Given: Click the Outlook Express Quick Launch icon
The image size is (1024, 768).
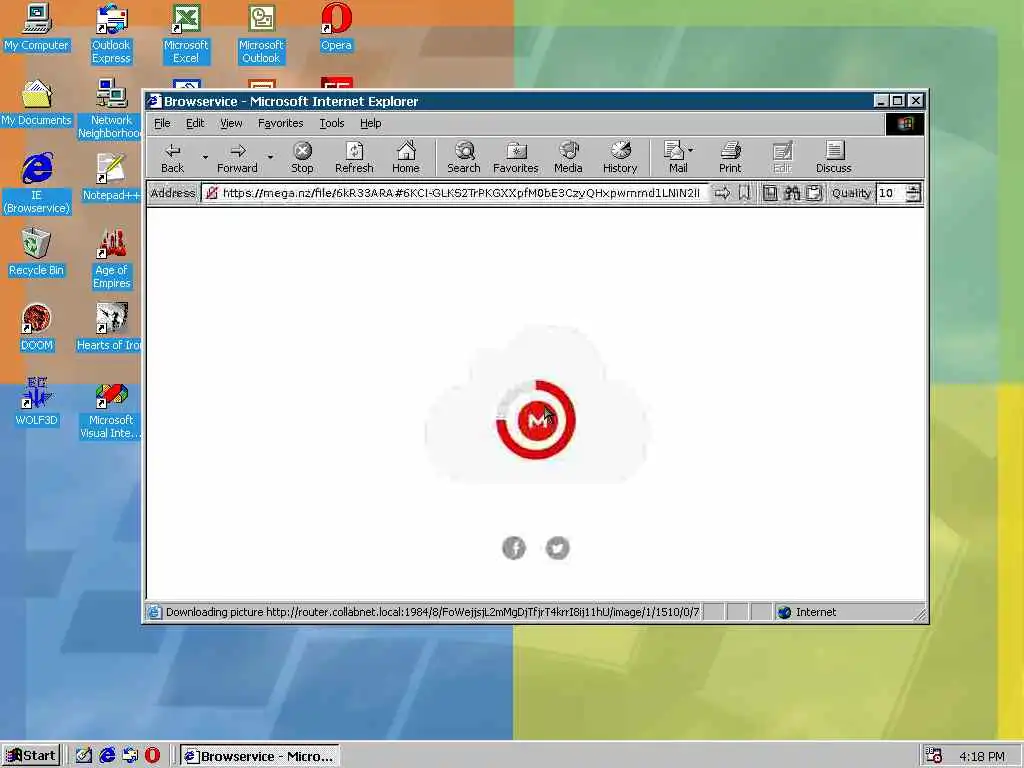Looking at the screenshot, I should pyautogui.click(x=130, y=756).
